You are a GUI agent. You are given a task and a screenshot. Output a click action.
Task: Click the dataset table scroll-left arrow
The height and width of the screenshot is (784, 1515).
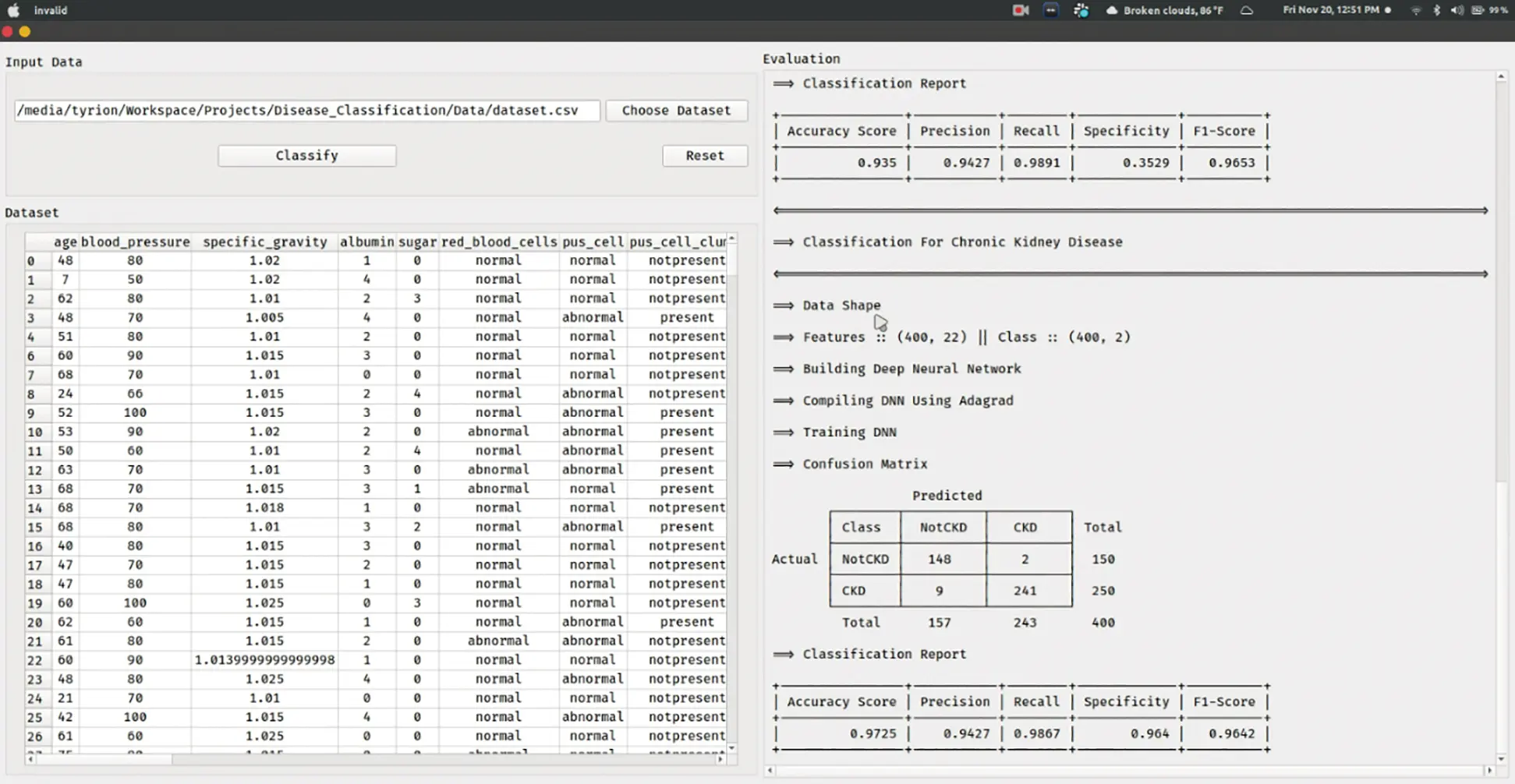[x=30, y=758]
